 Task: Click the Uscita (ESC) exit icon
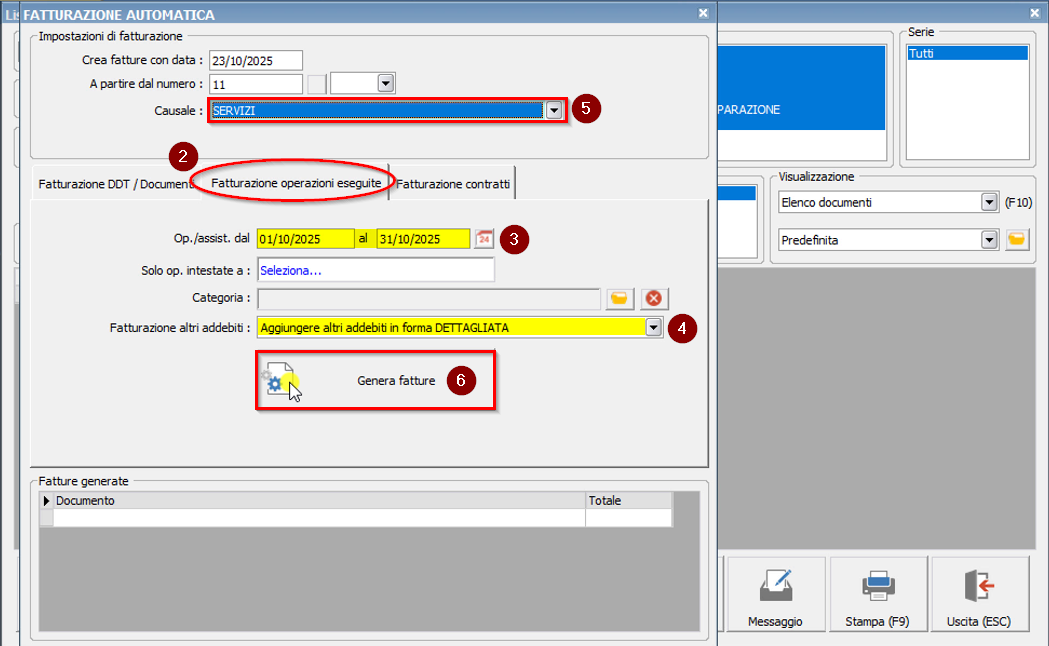tap(978, 585)
